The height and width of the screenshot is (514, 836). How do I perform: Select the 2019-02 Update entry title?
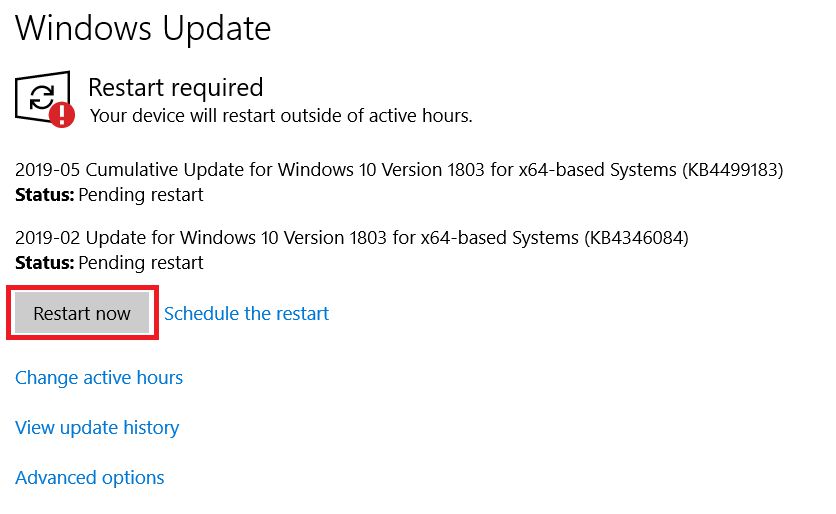pyautogui.click(x=352, y=238)
